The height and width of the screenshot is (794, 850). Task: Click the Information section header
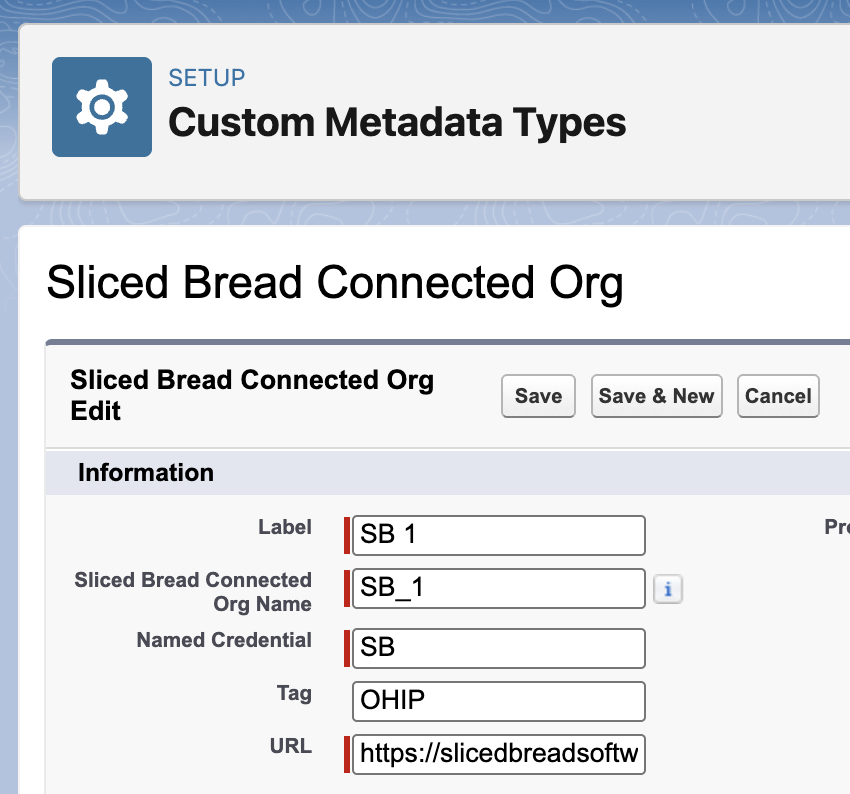146,473
